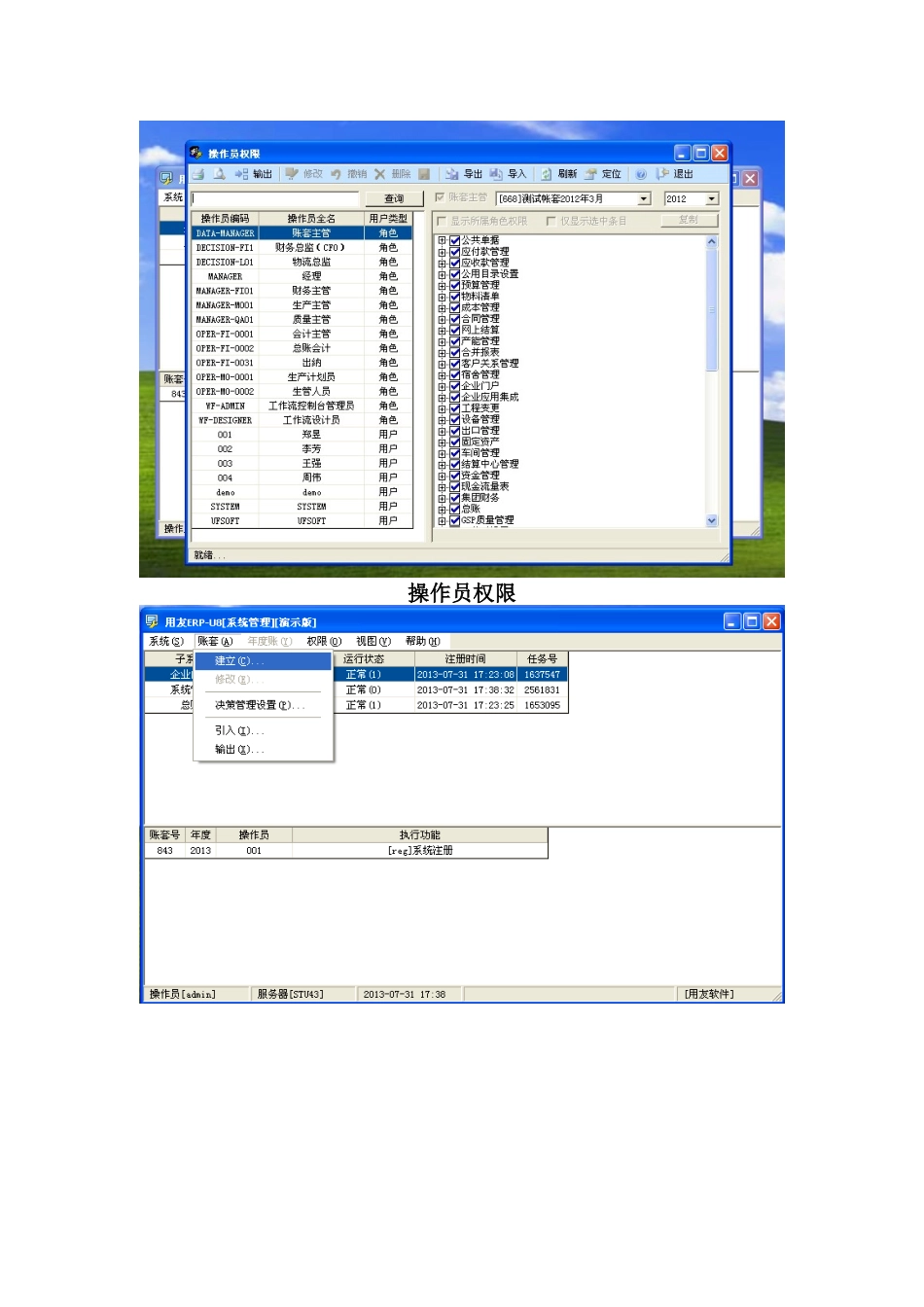Click the 操作员全名 column header
The image size is (924, 1307).
pyautogui.click(x=311, y=219)
